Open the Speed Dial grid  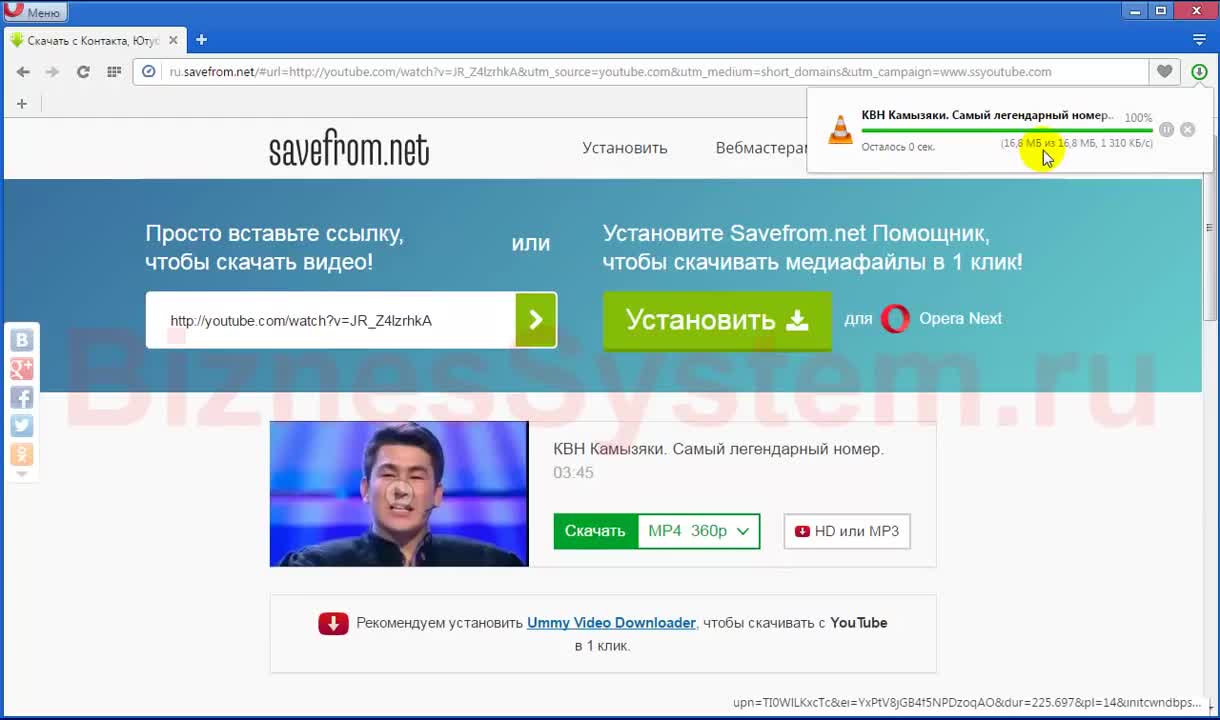[114, 72]
